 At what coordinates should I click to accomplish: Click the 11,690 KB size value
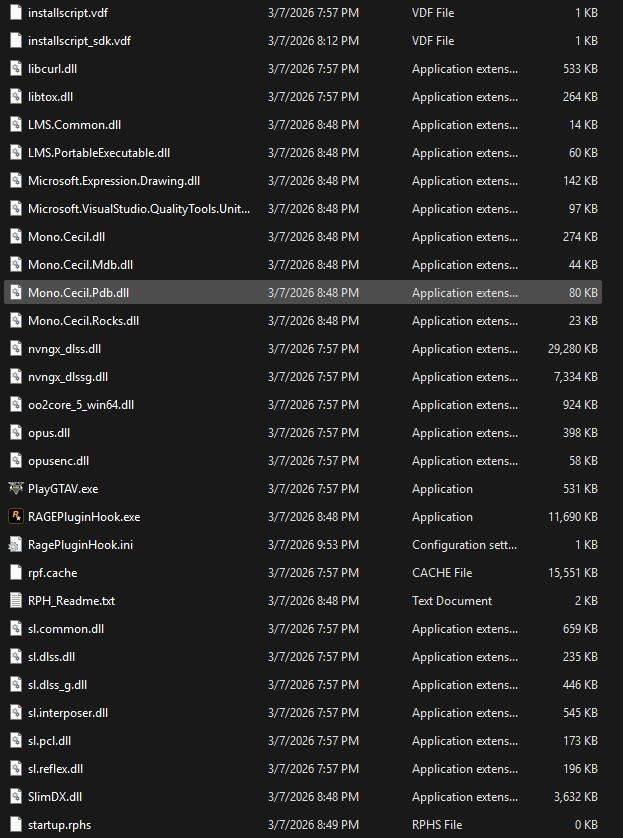click(573, 517)
